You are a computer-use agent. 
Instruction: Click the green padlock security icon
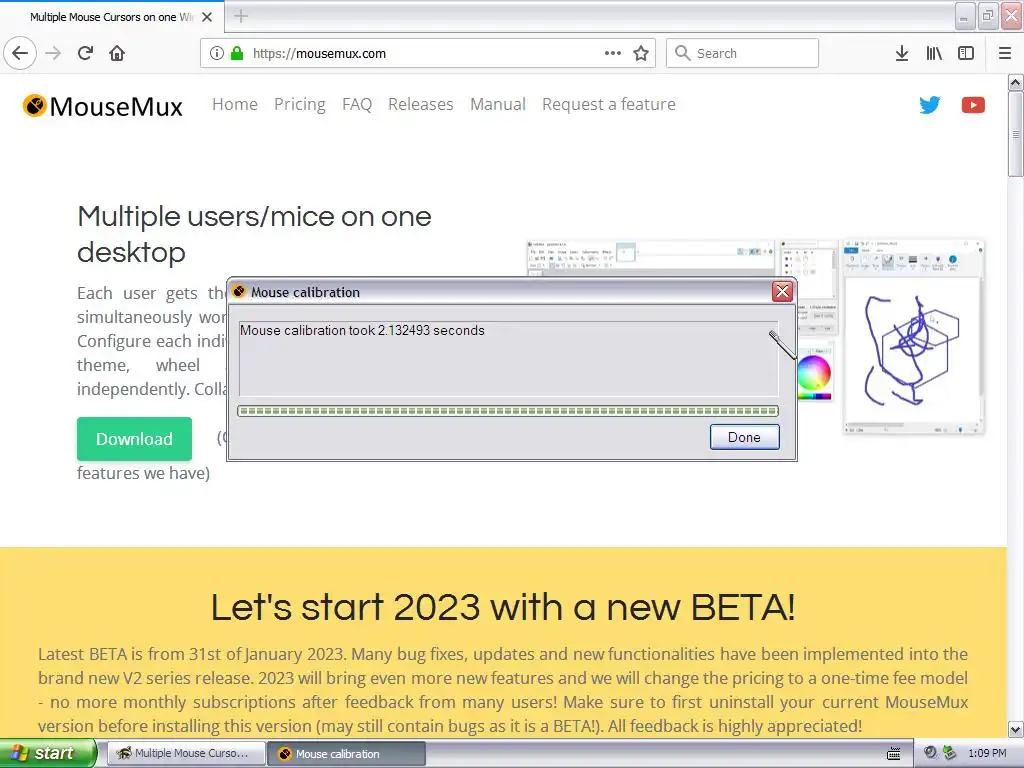pos(236,53)
